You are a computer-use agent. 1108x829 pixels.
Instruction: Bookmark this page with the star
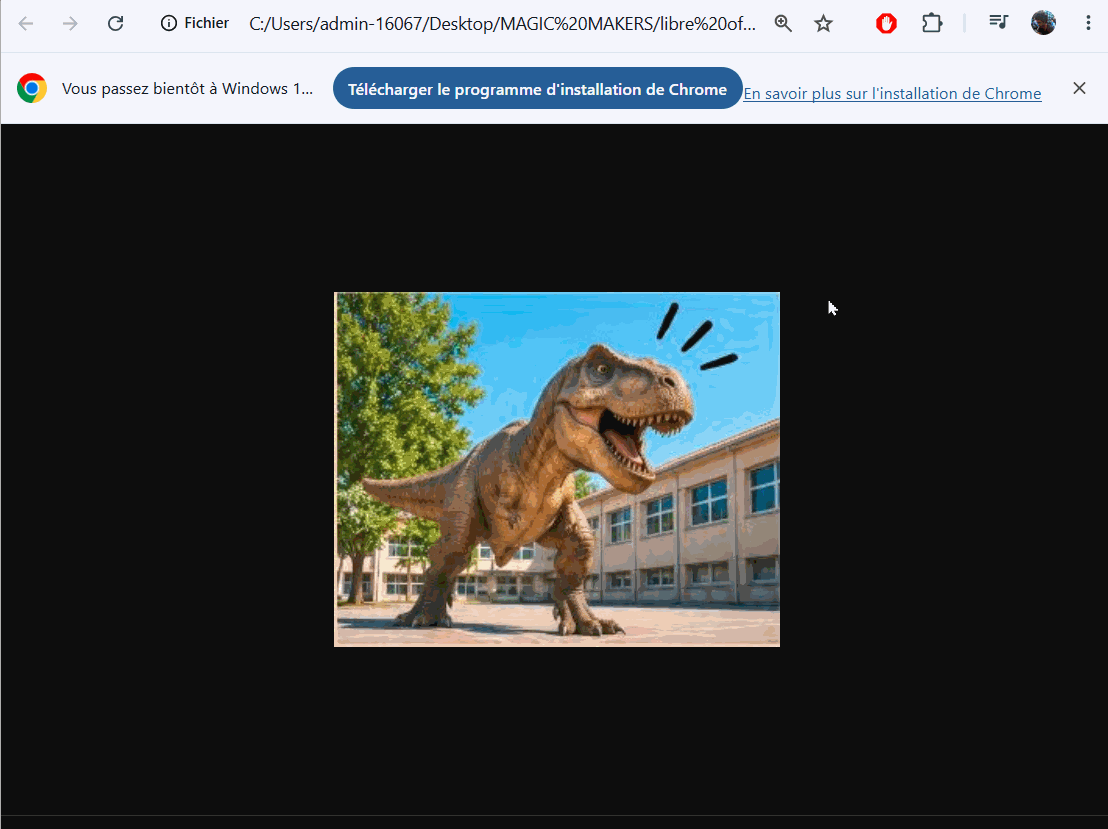coord(823,23)
